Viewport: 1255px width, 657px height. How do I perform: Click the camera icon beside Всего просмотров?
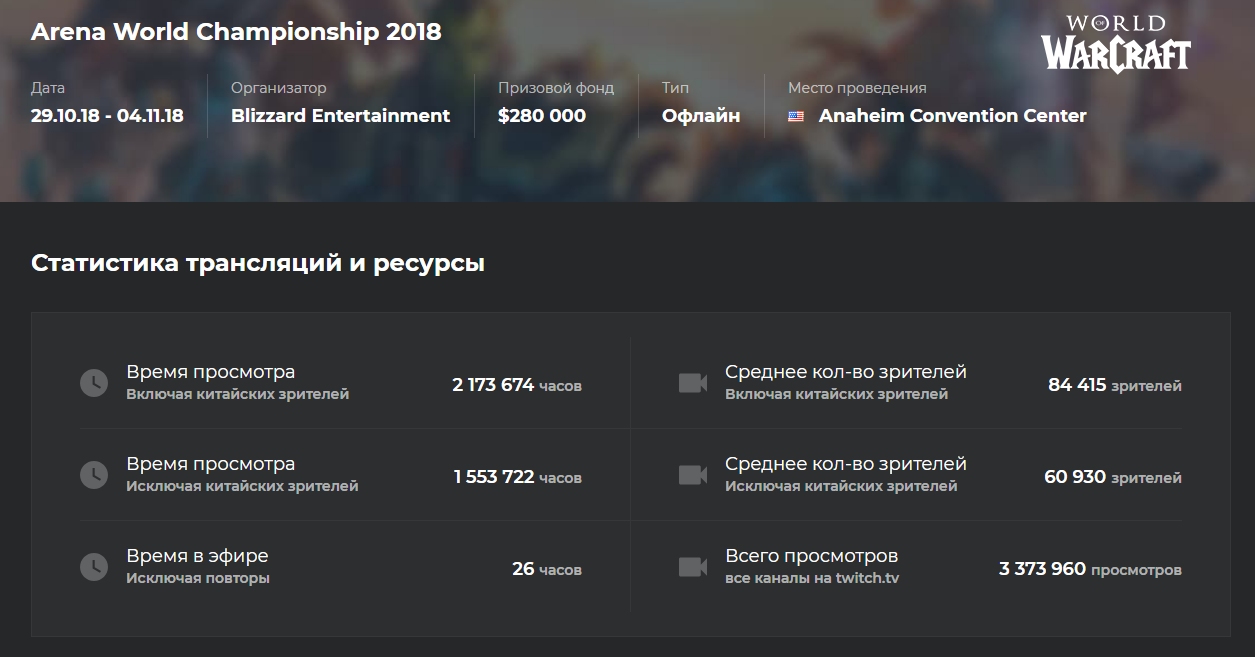coord(693,567)
